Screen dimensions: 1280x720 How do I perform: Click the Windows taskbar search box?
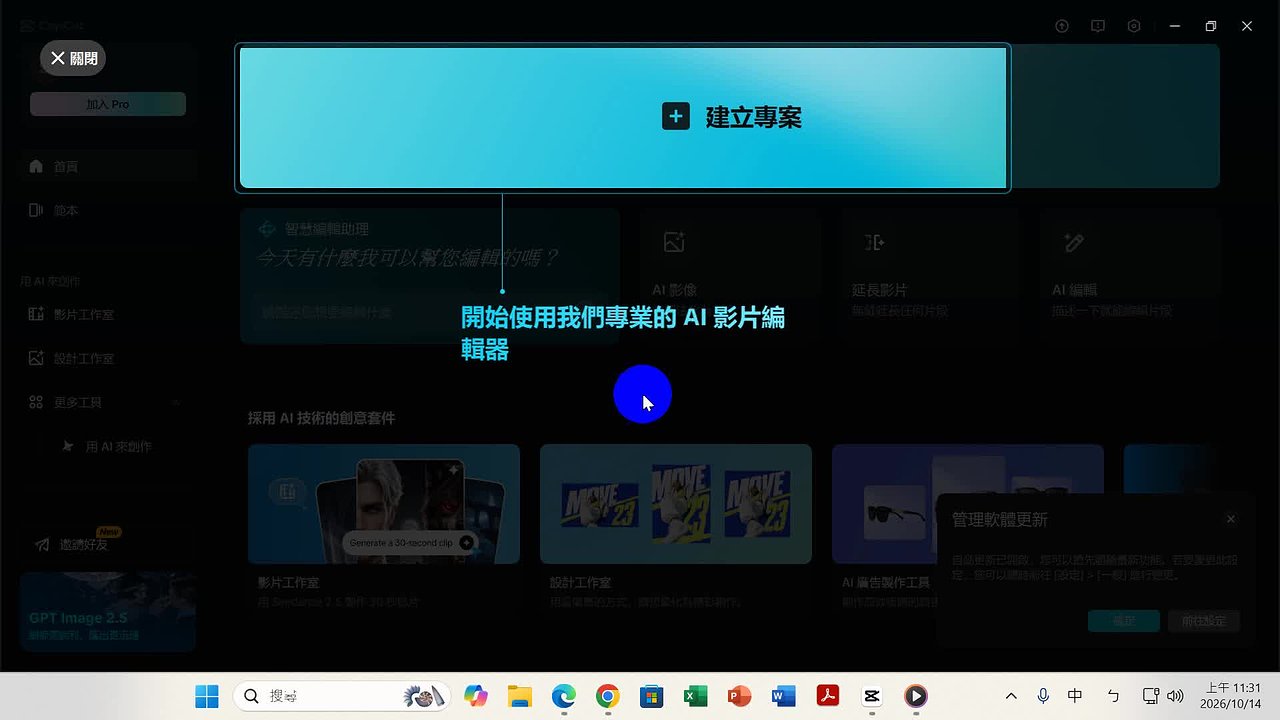tap(341, 696)
